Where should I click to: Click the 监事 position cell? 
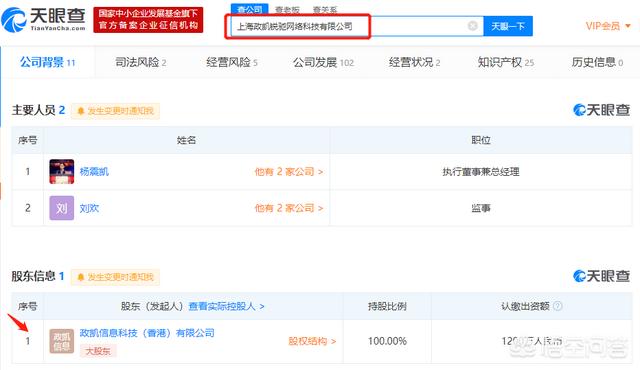pos(481,208)
